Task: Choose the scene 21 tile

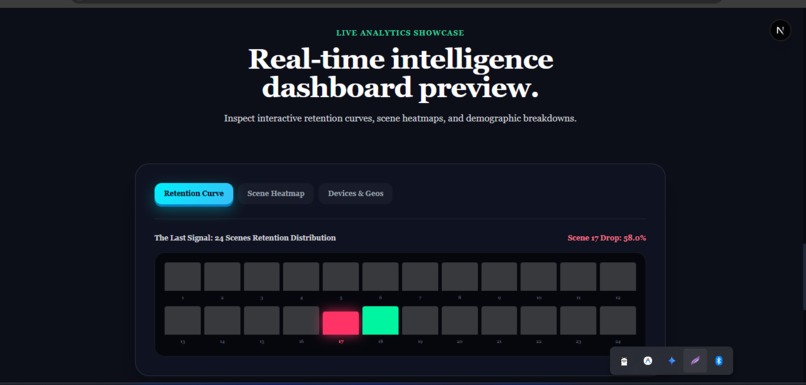Action: (499, 320)
